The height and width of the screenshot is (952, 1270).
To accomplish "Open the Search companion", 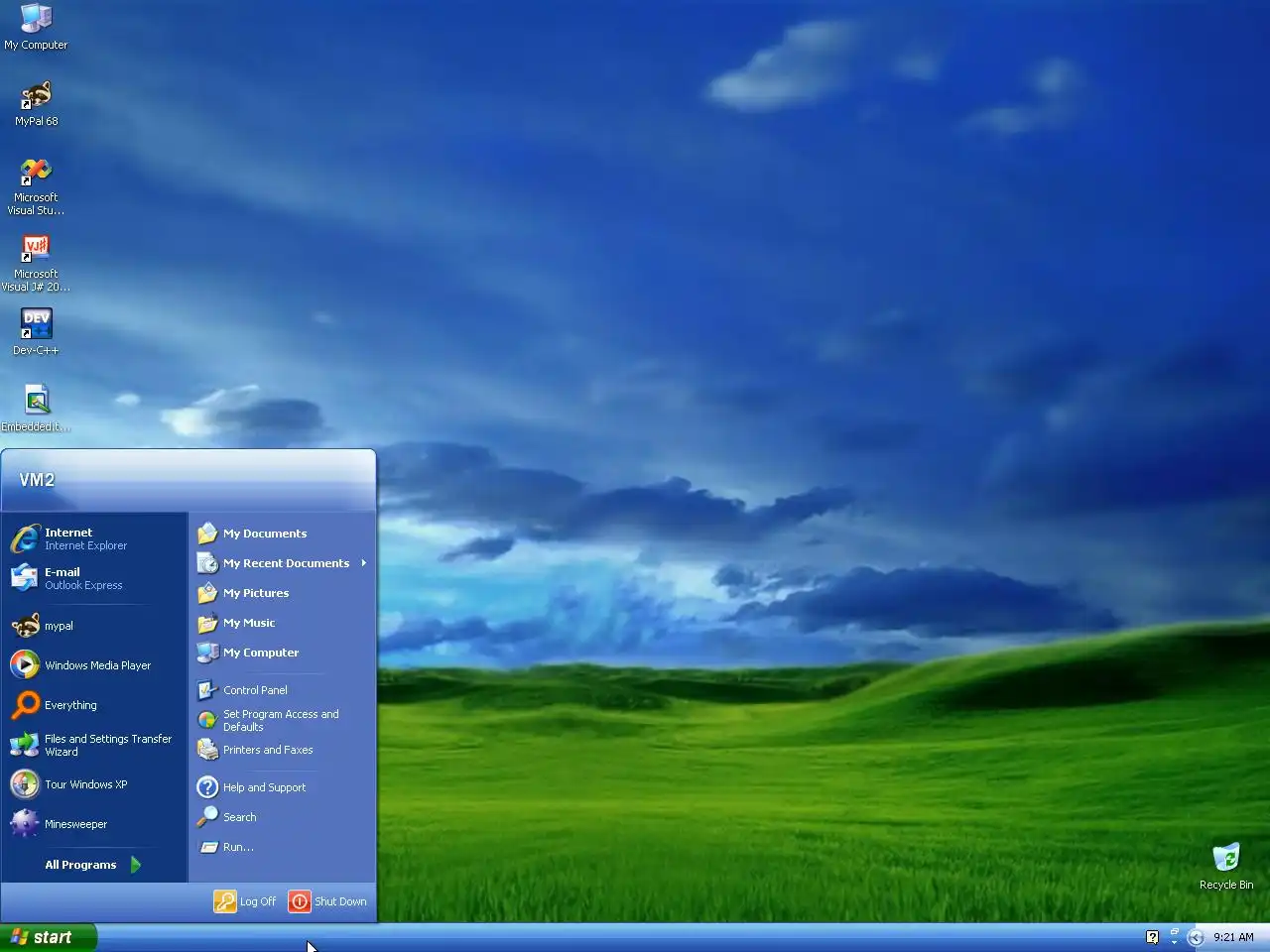I will pos(283,817).
